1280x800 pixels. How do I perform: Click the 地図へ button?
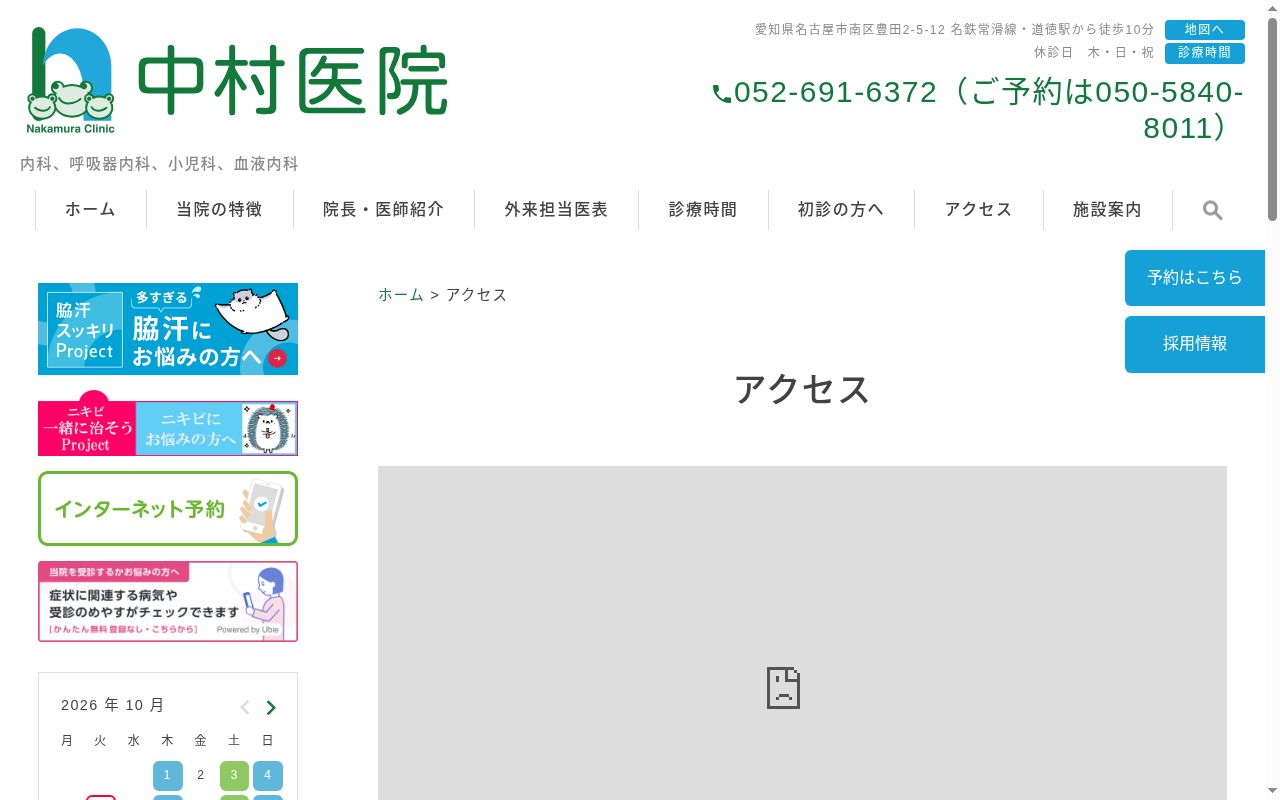point(1205,30)
